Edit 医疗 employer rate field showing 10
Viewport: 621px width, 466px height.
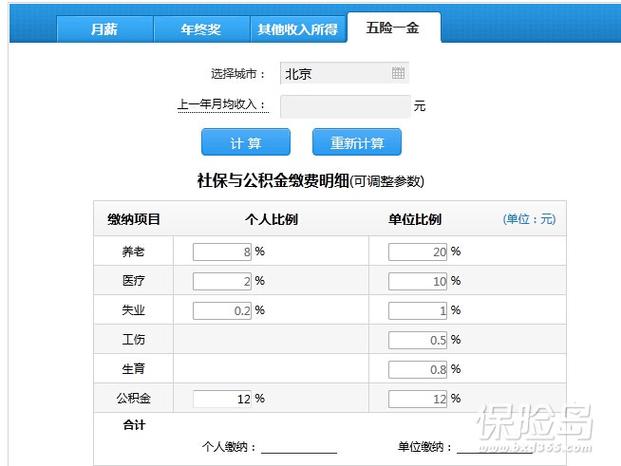click(417, 281)
